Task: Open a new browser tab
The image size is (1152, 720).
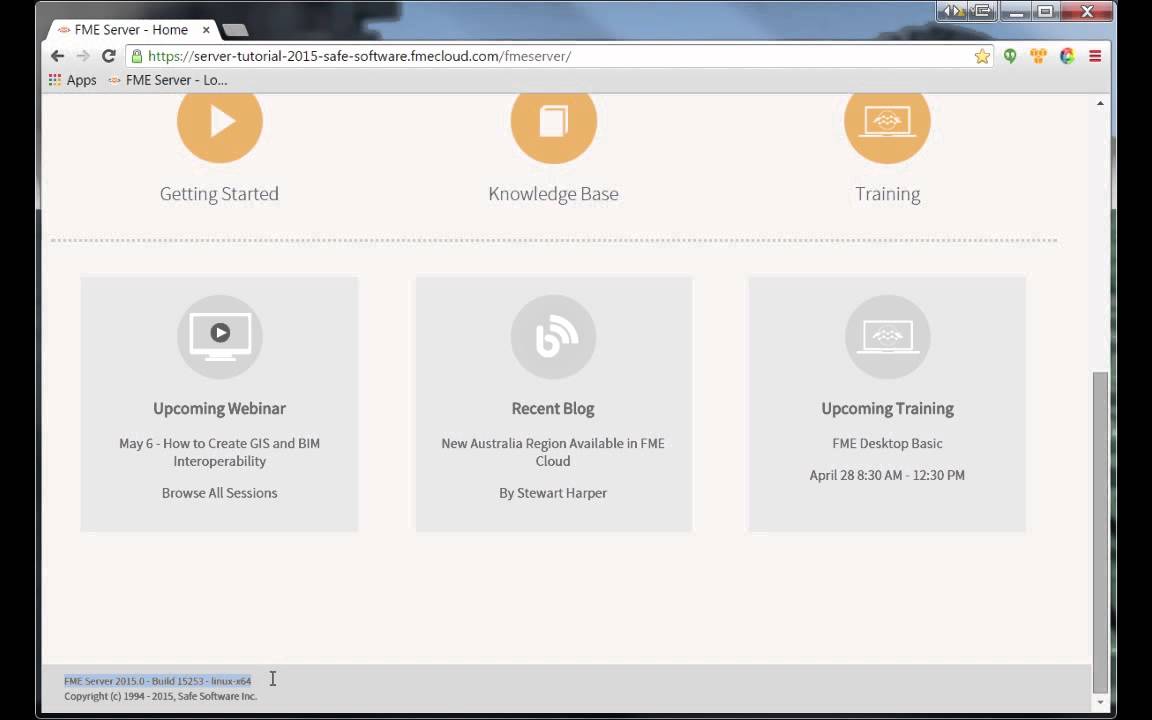Action: [235, 30]
